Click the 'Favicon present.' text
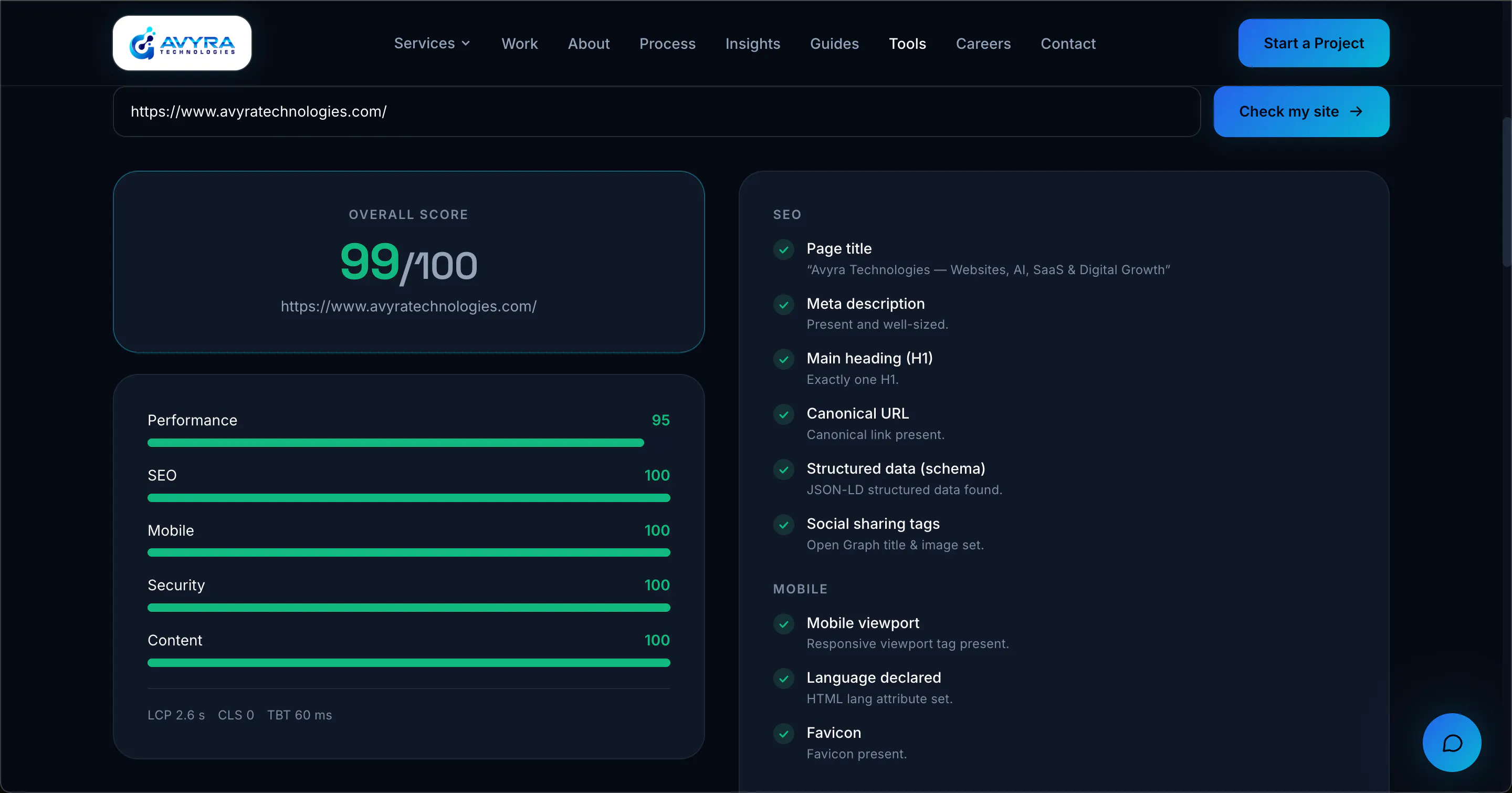Screen dimensions: 1512x793 (x=857, y=754)
